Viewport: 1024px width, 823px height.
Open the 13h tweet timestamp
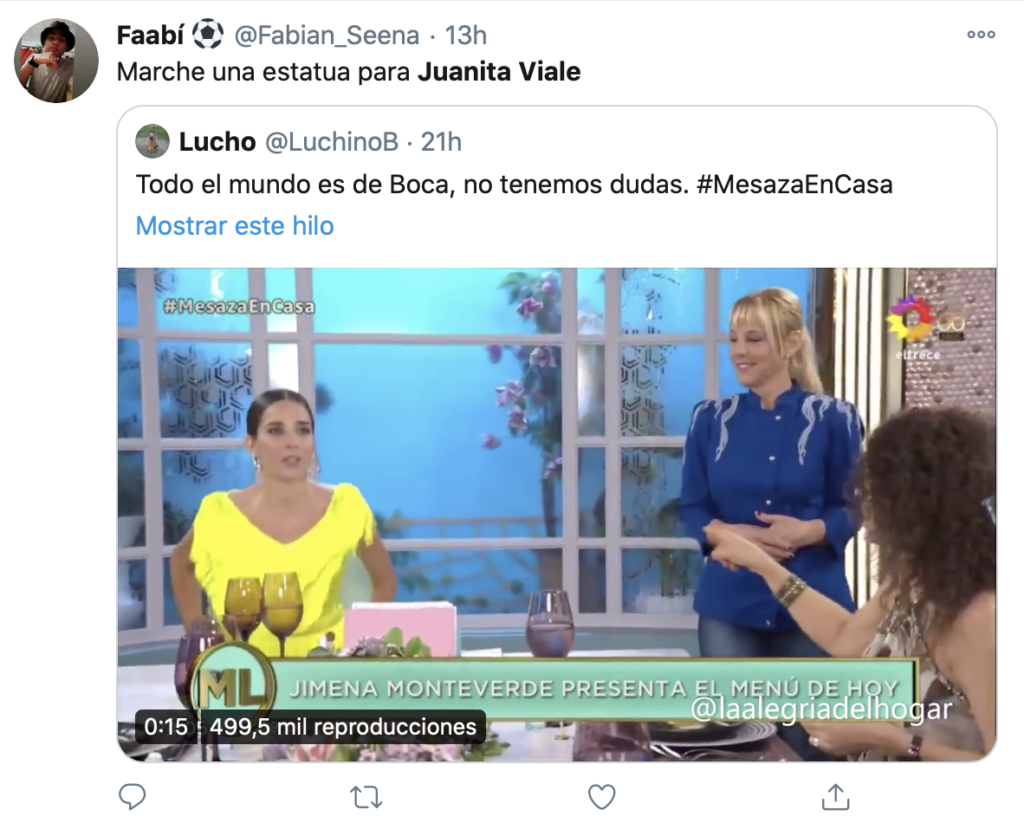coord(466,35)
